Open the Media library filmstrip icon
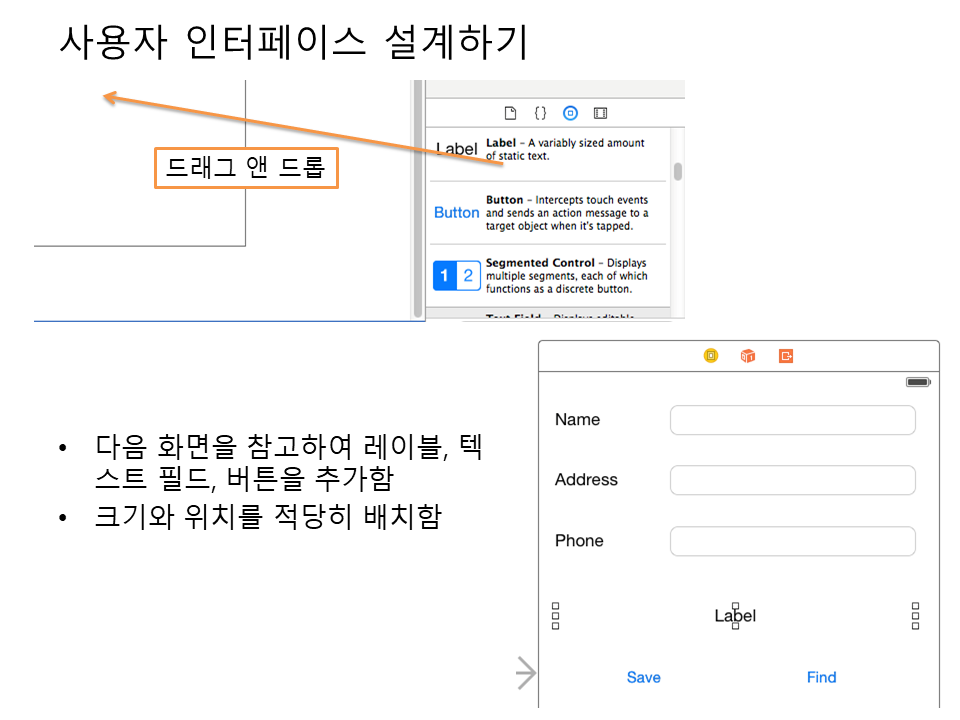 [x=600, y=113]
